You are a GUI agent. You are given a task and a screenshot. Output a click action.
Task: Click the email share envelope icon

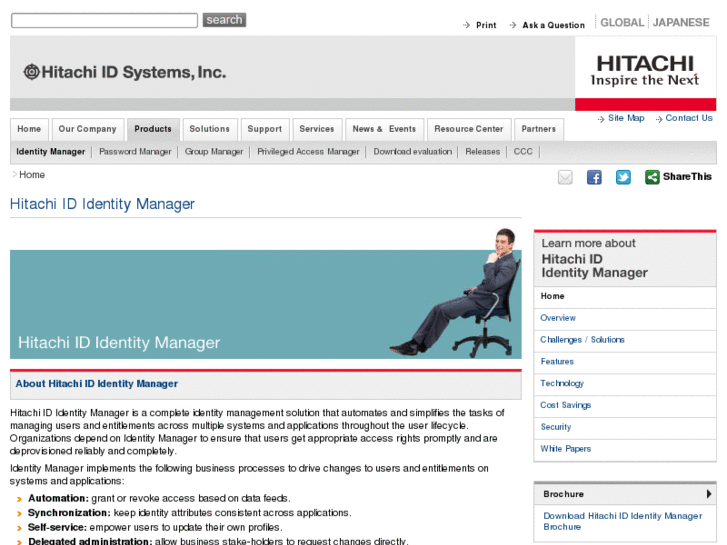(x=565, y=177)
